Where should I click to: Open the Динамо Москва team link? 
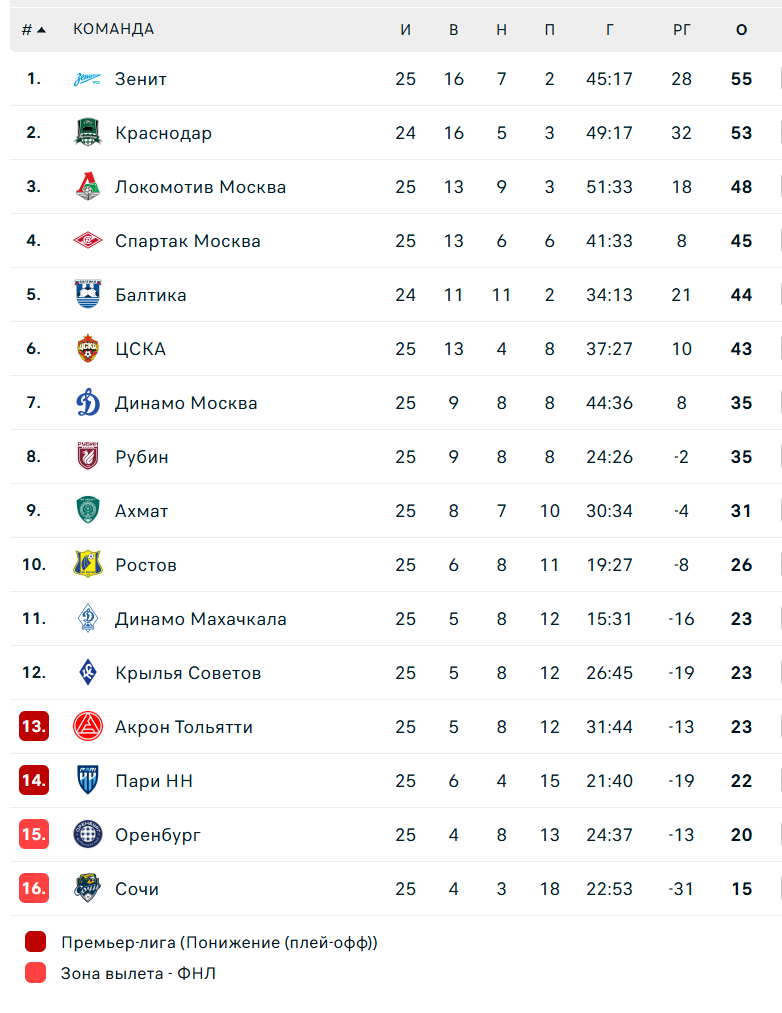point(186,403)
